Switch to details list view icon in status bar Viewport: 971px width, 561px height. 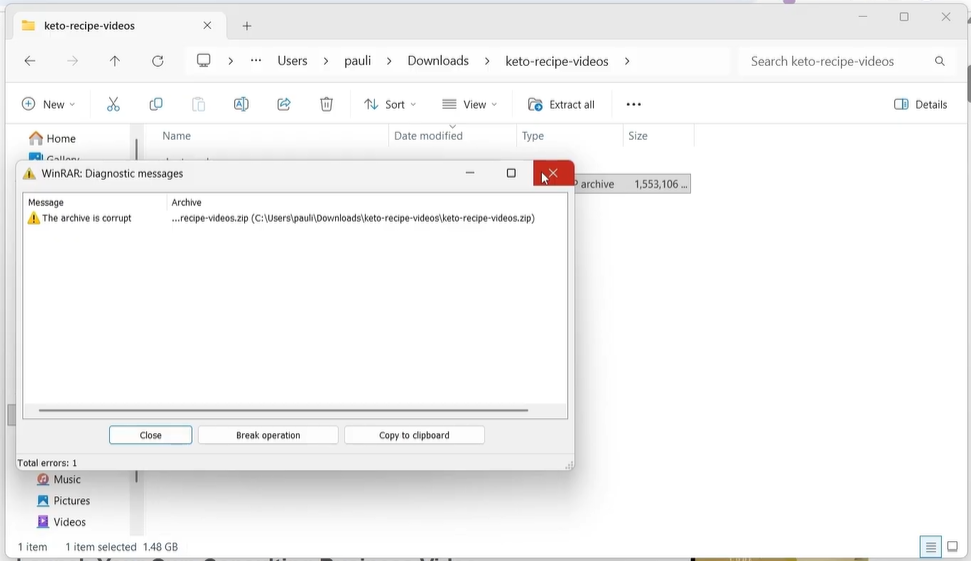click(x=930, y=547)
